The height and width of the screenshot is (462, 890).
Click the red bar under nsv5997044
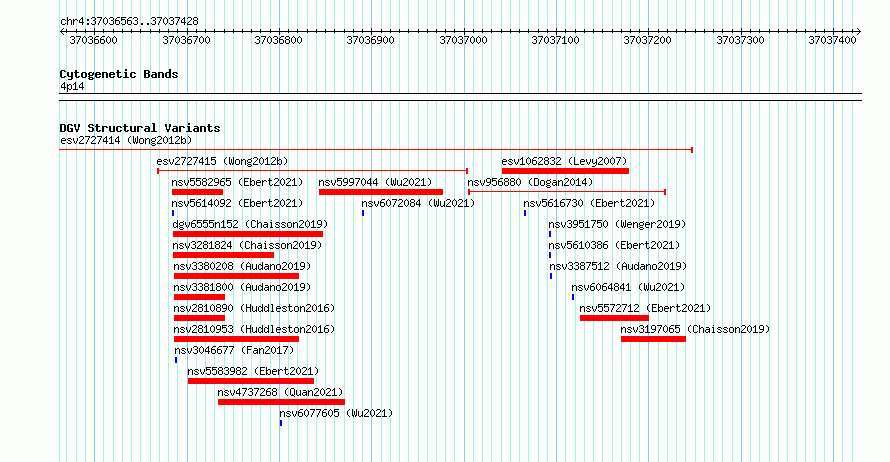(381, 192)
